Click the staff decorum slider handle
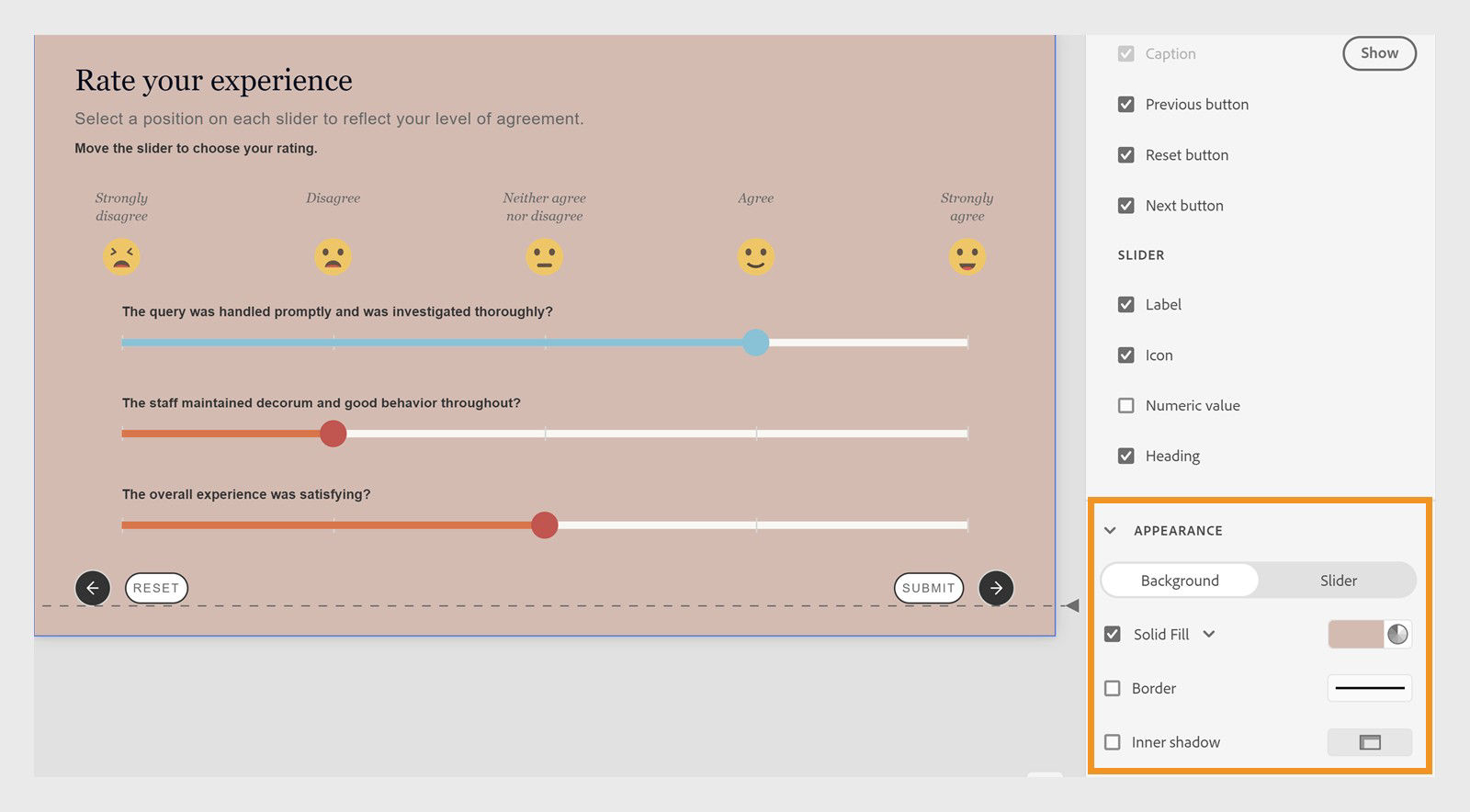The height and width of the screenshot is (812, 1470). 333,434
